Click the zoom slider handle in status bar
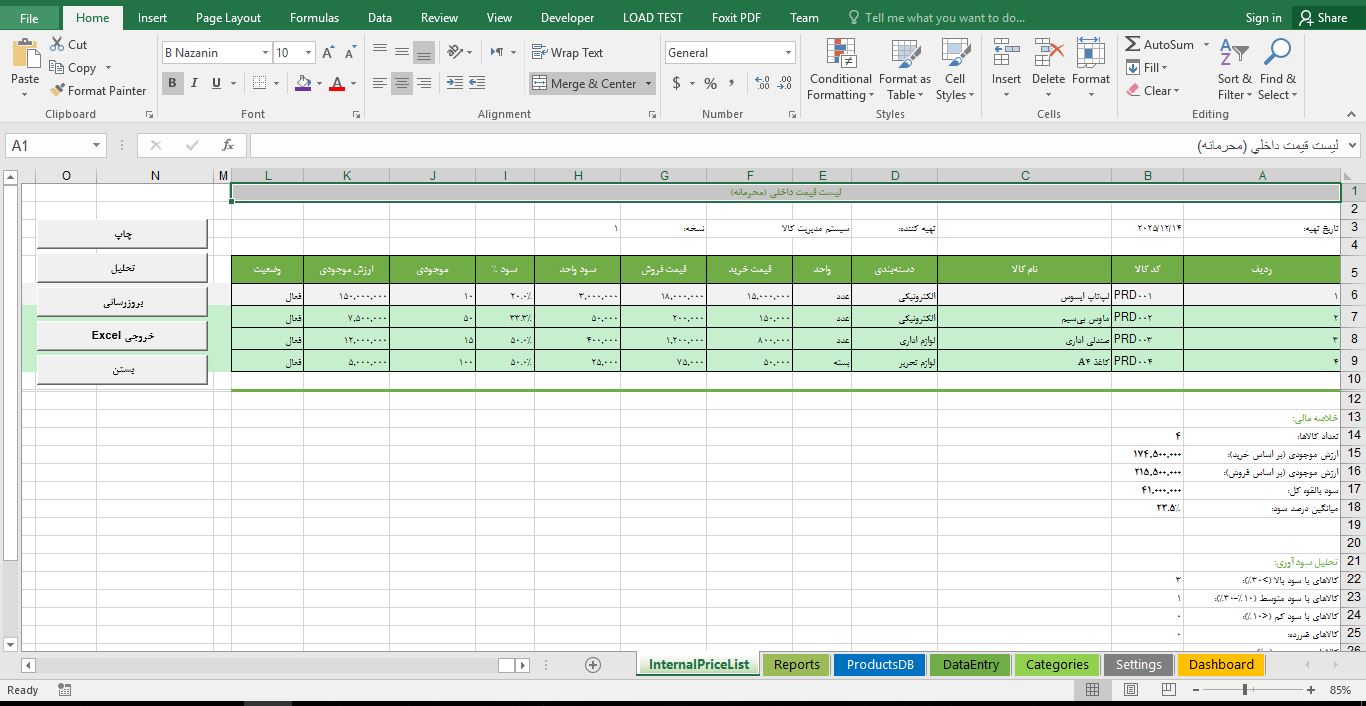Image resolution: width=1366 pixels, height=706 pixels. pos(1245,690)
